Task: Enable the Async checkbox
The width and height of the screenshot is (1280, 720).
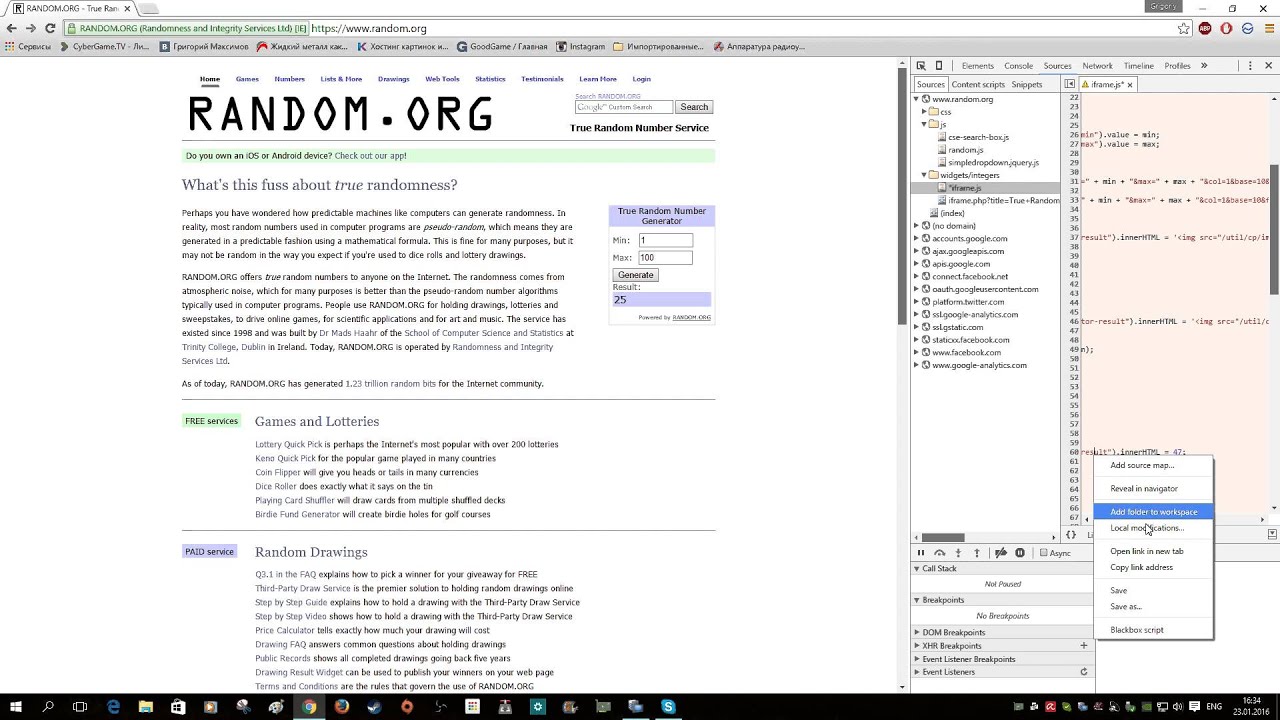Action: 1043,553
